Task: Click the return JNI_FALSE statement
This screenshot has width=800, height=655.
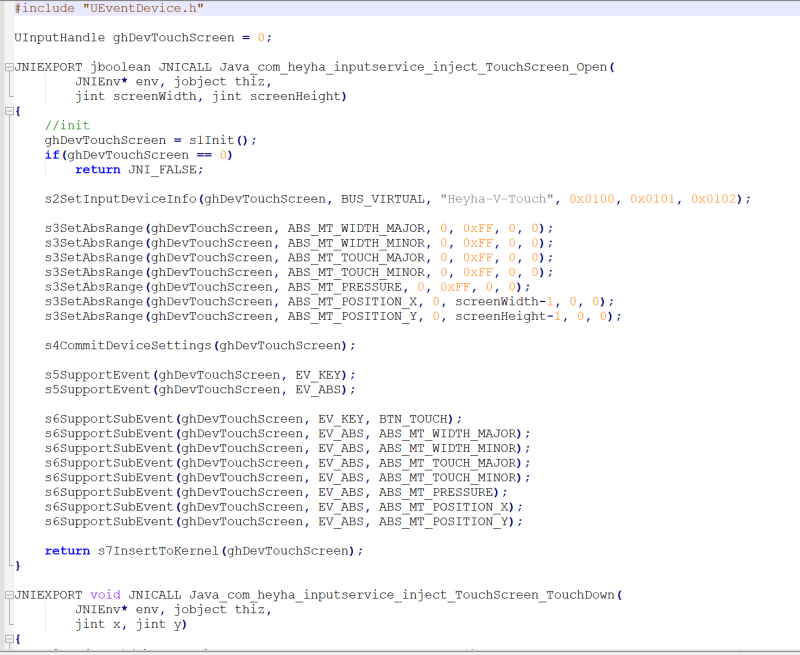Action: point(139,169)
